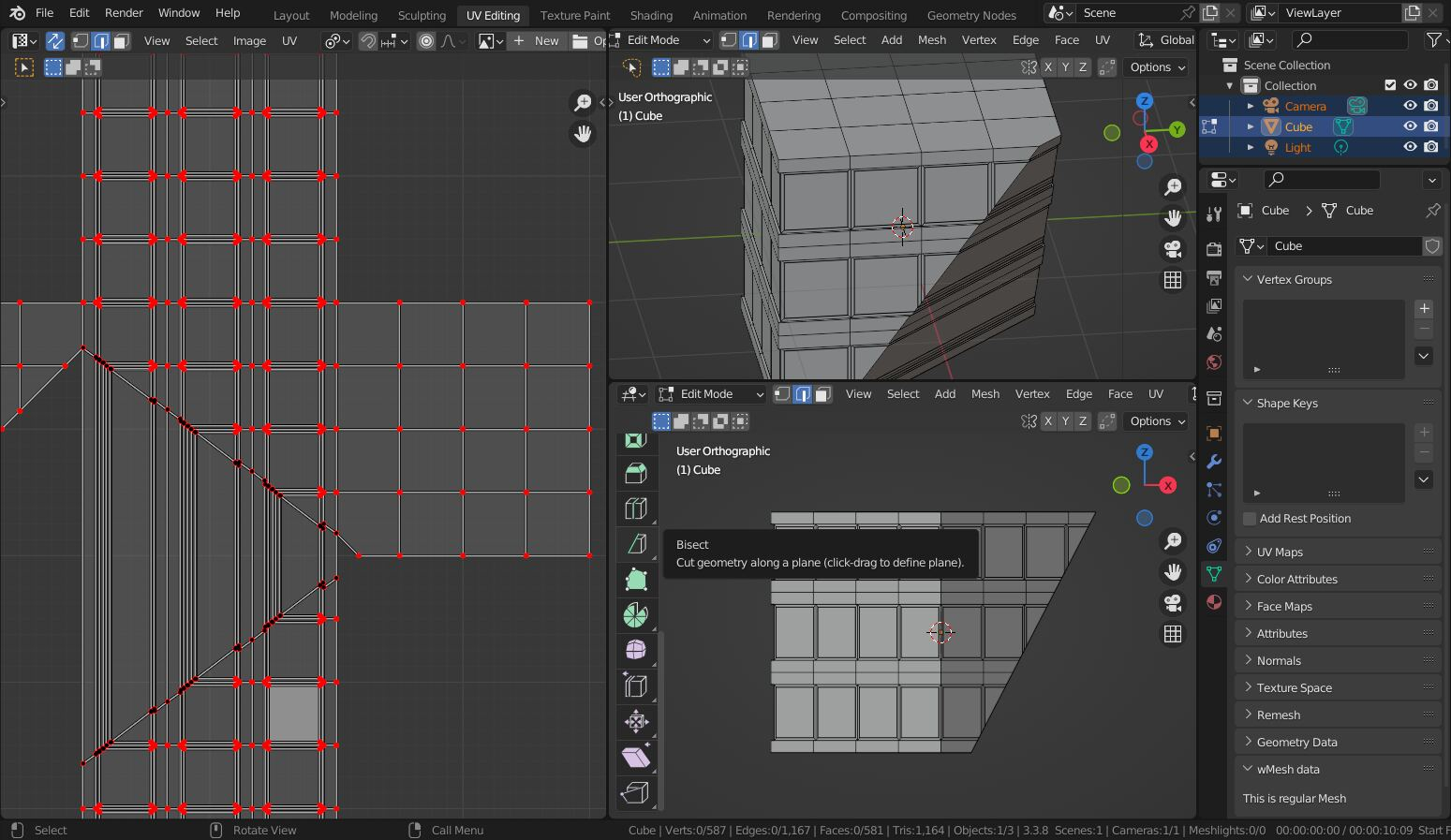Open the Render properties tab
The image size is (1451, 840).
click(1214, 249)
